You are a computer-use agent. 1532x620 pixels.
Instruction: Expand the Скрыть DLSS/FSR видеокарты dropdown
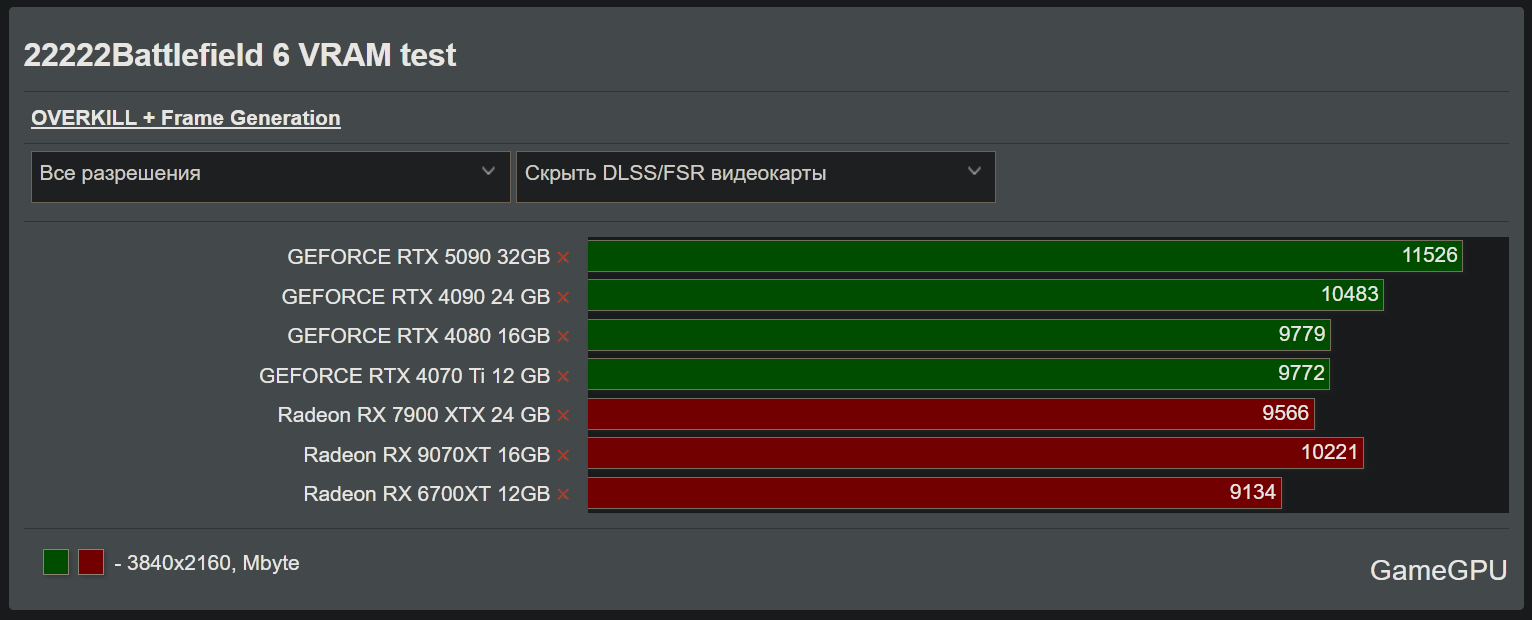click(755, 176)
